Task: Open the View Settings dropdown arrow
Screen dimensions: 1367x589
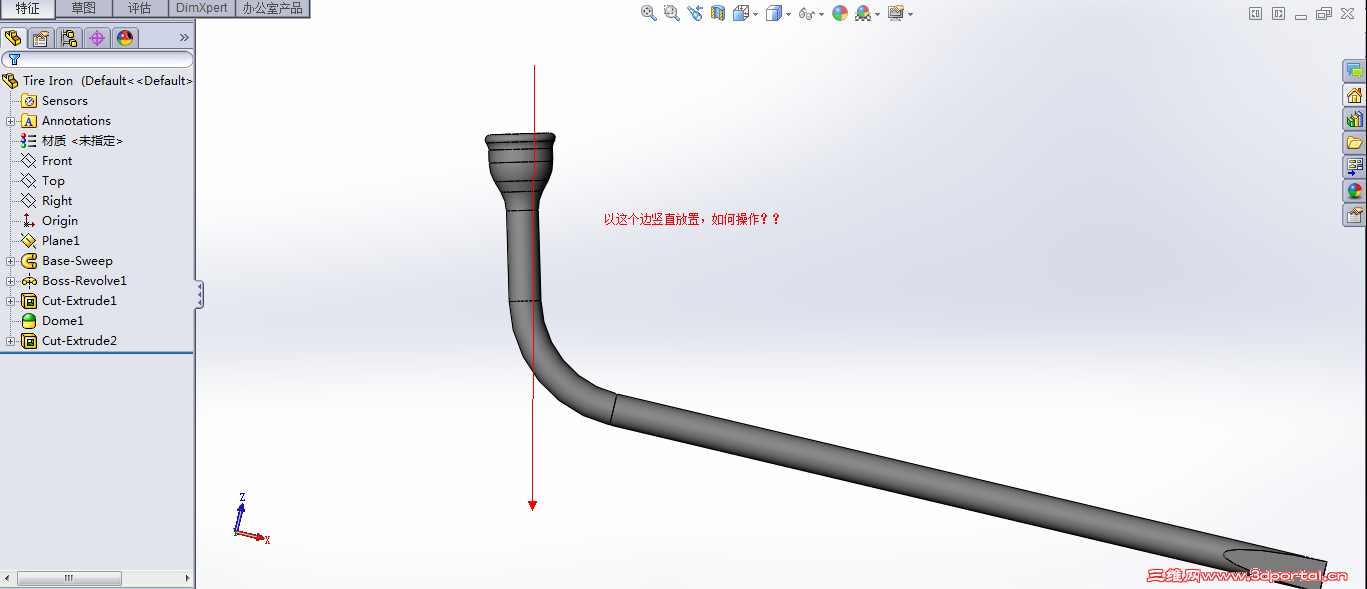Action: click(910, 14)
